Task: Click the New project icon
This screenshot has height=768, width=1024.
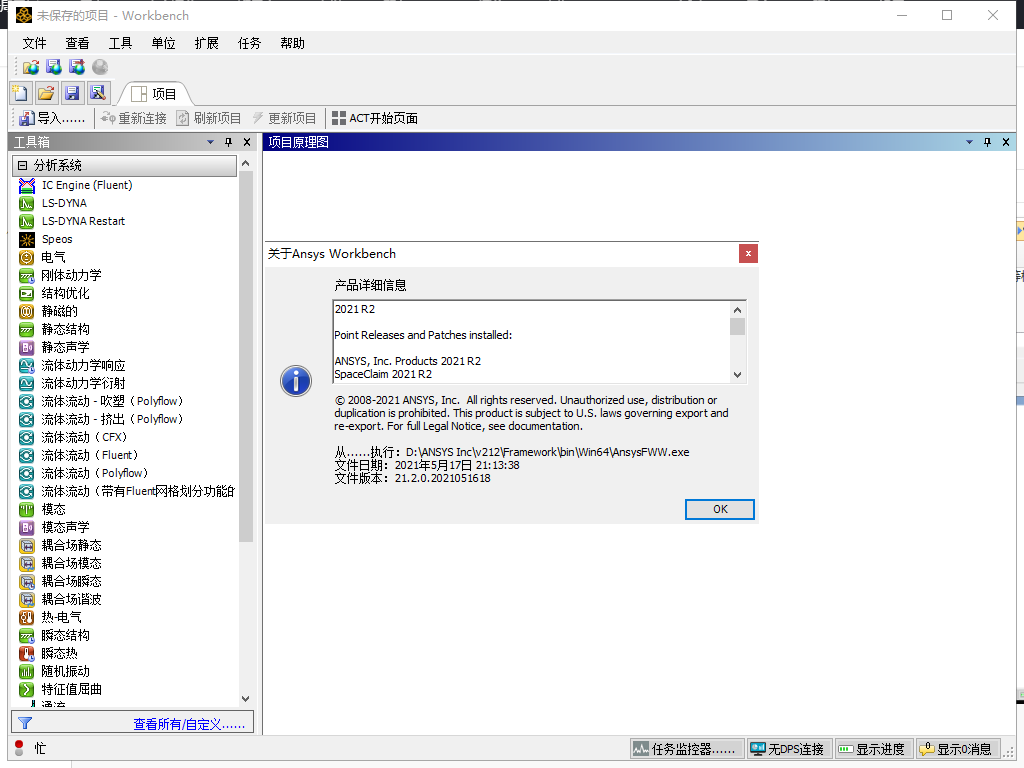Action: pyautogui.click(x=21, y=93)
